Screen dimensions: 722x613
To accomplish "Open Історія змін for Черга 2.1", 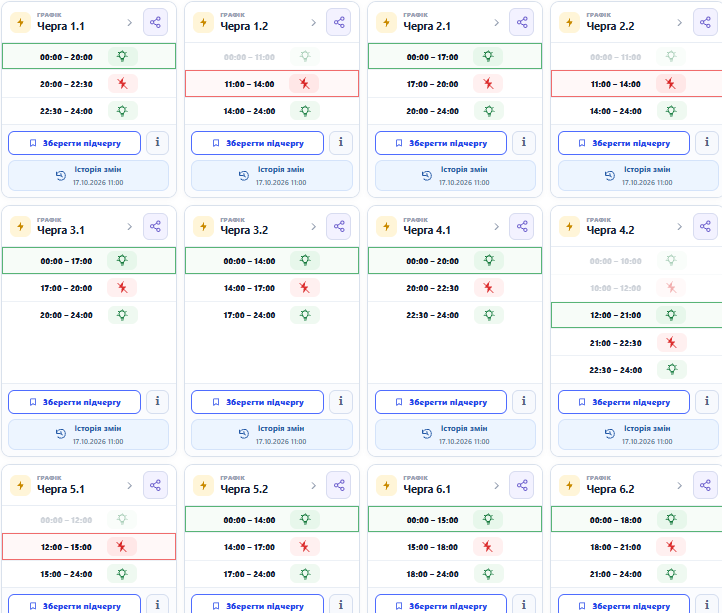I will point(455,175).
